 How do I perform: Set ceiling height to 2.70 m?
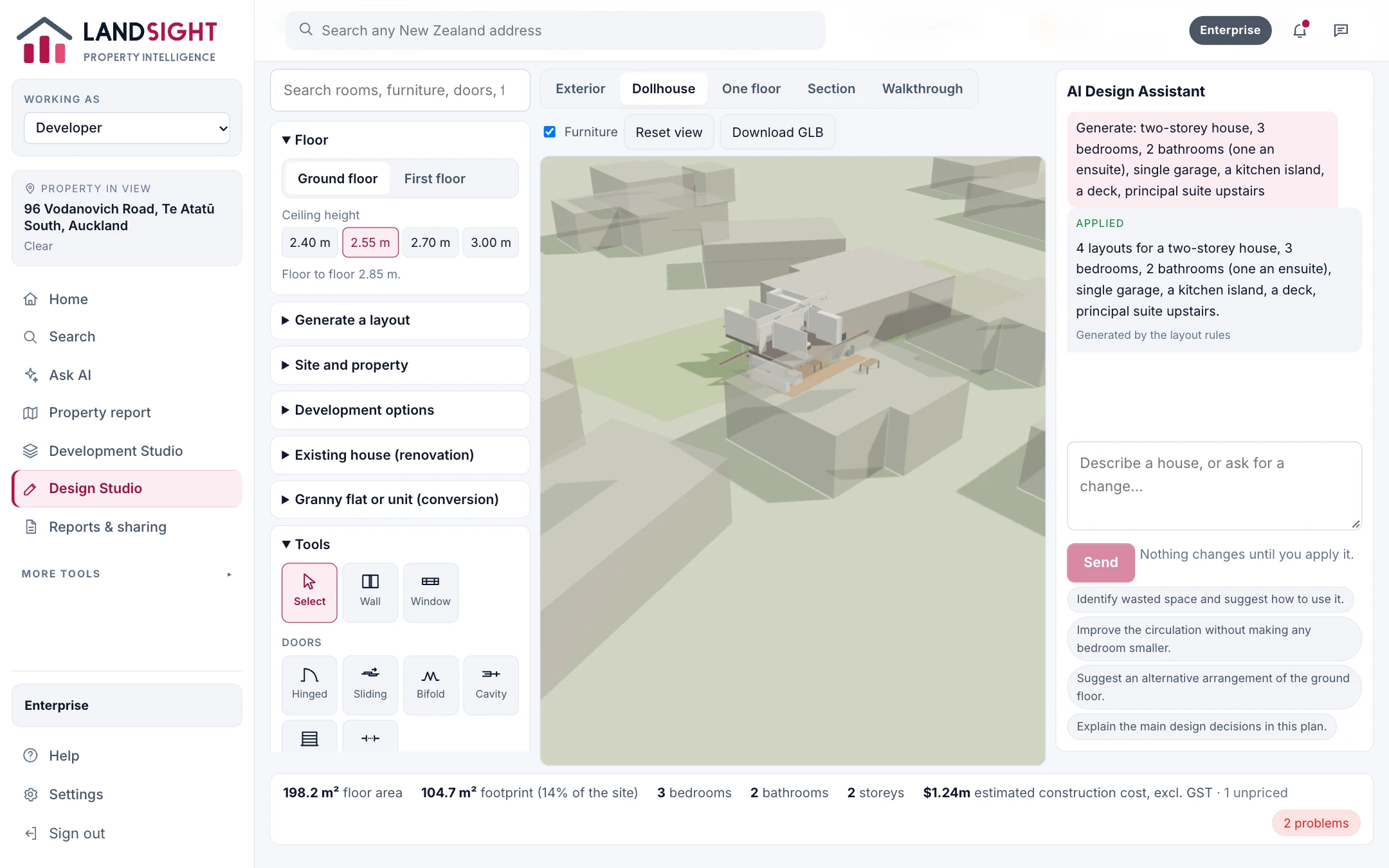[x=430, y=242]
